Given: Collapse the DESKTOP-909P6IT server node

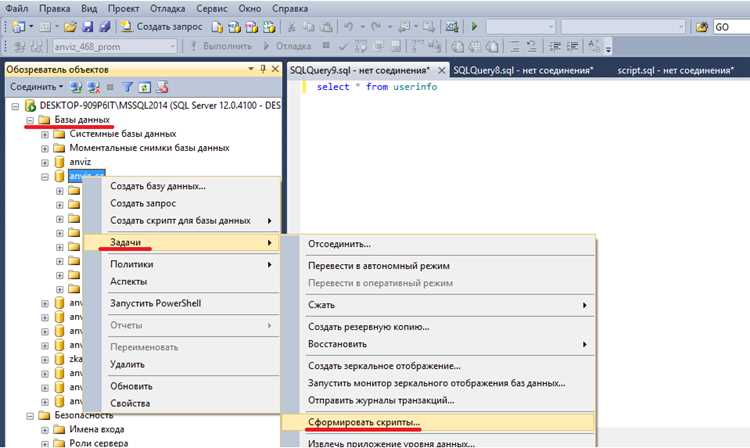Looking at the screenshot, I should coord(15,106).
